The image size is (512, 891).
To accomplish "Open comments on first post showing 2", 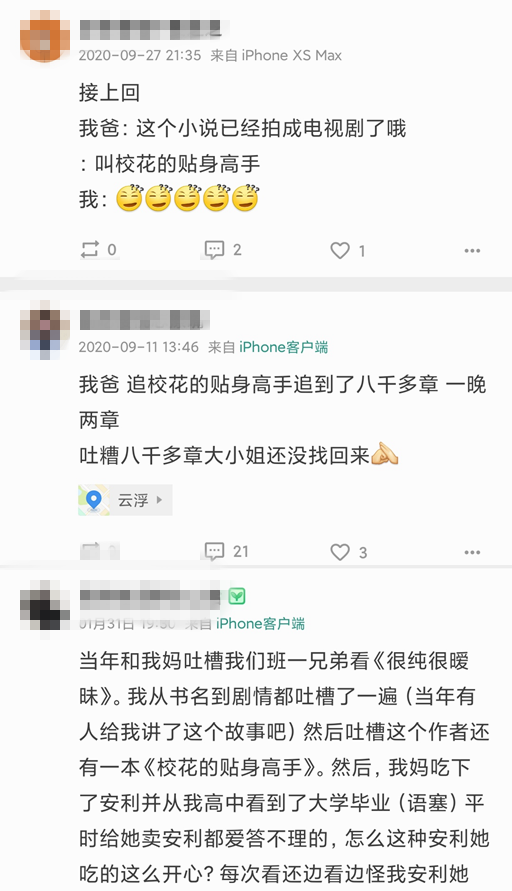I will 223,249.
